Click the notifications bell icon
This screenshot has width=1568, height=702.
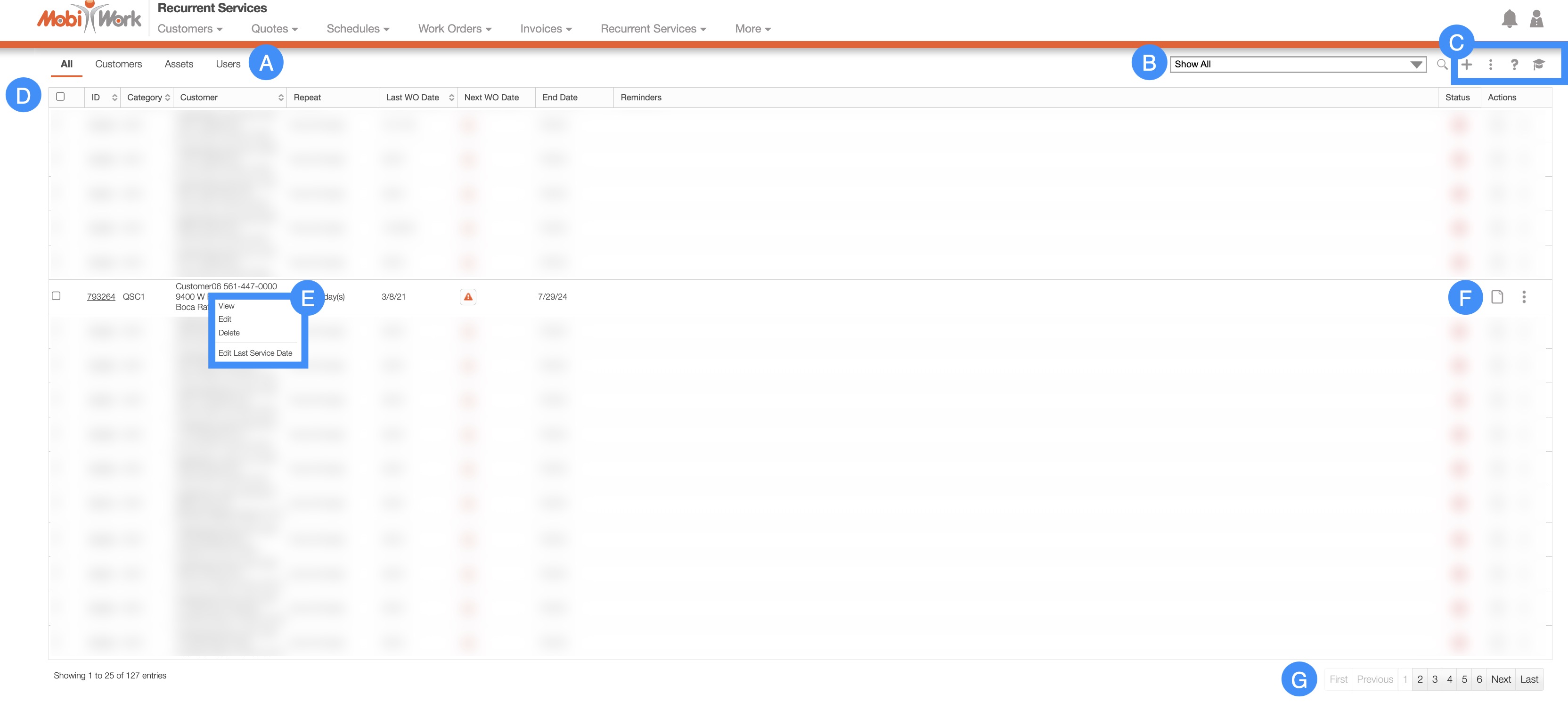click(x=1509, y=19)
